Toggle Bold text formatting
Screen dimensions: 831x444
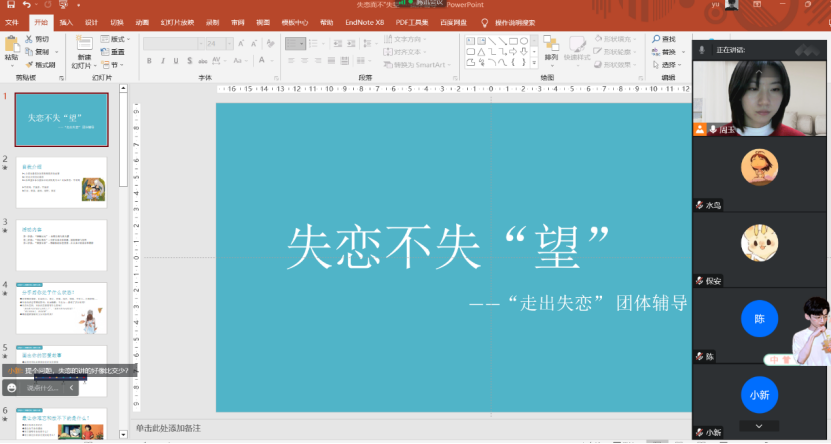149,62
